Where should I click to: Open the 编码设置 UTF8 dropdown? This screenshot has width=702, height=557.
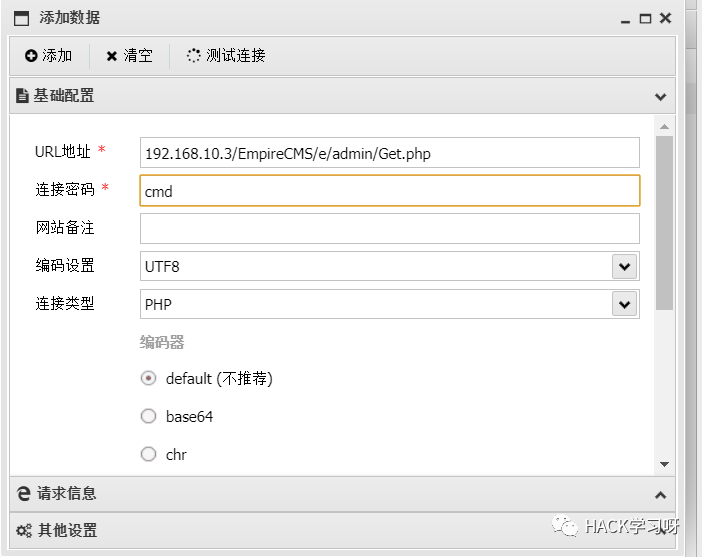pyautogui.click(x=624, y=266)
